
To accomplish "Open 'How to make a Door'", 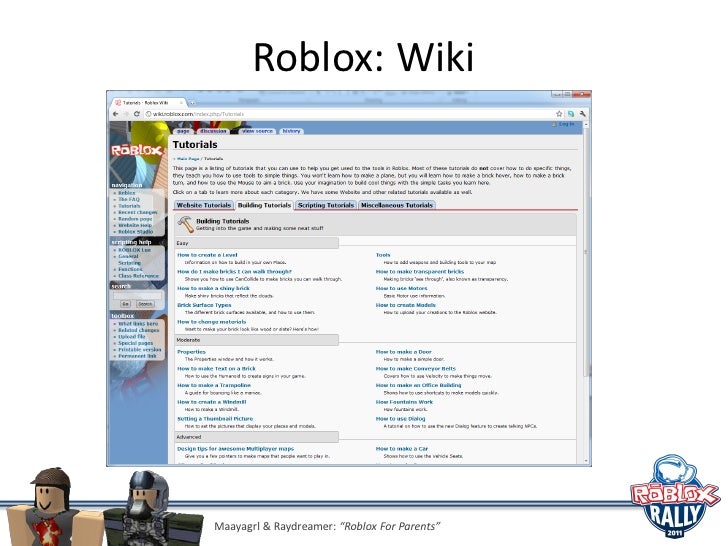I will [x=403, y=352].
